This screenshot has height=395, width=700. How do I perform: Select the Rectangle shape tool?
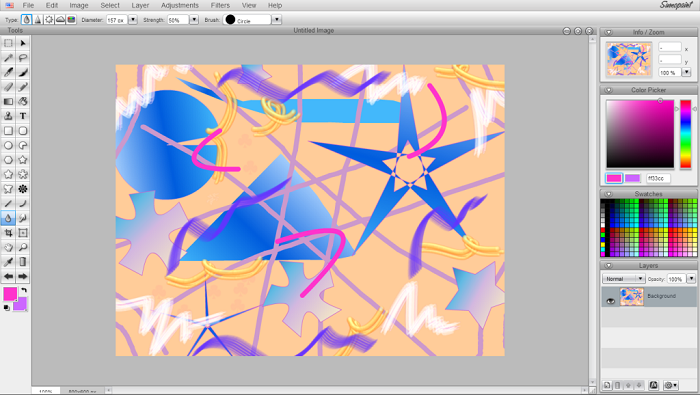click(8, 131)
